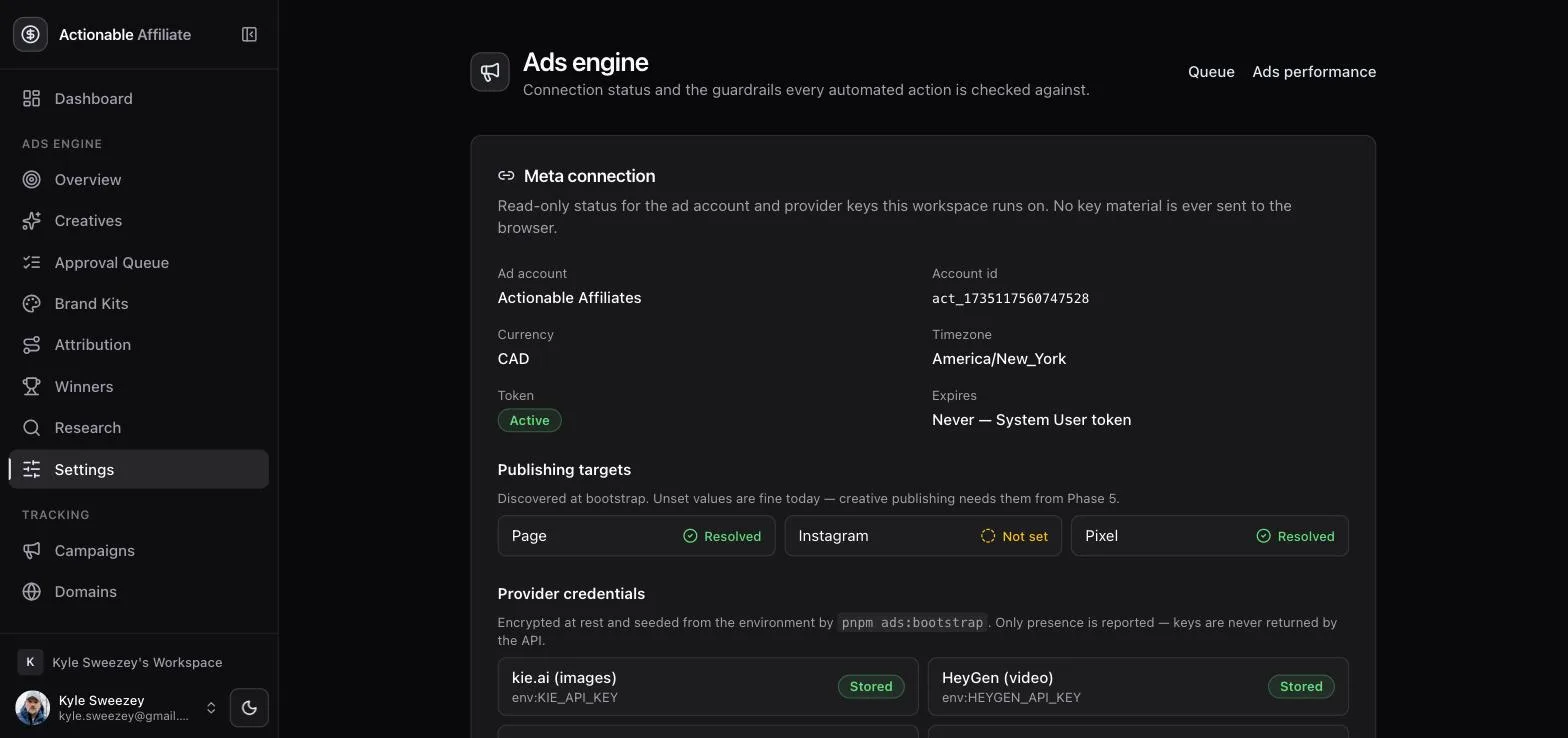Image resolution: width=1568 pixels, height=738 pixels.
Task: Click Kyle Sweezey's profile photo
Action: click(x=33, y=708)
